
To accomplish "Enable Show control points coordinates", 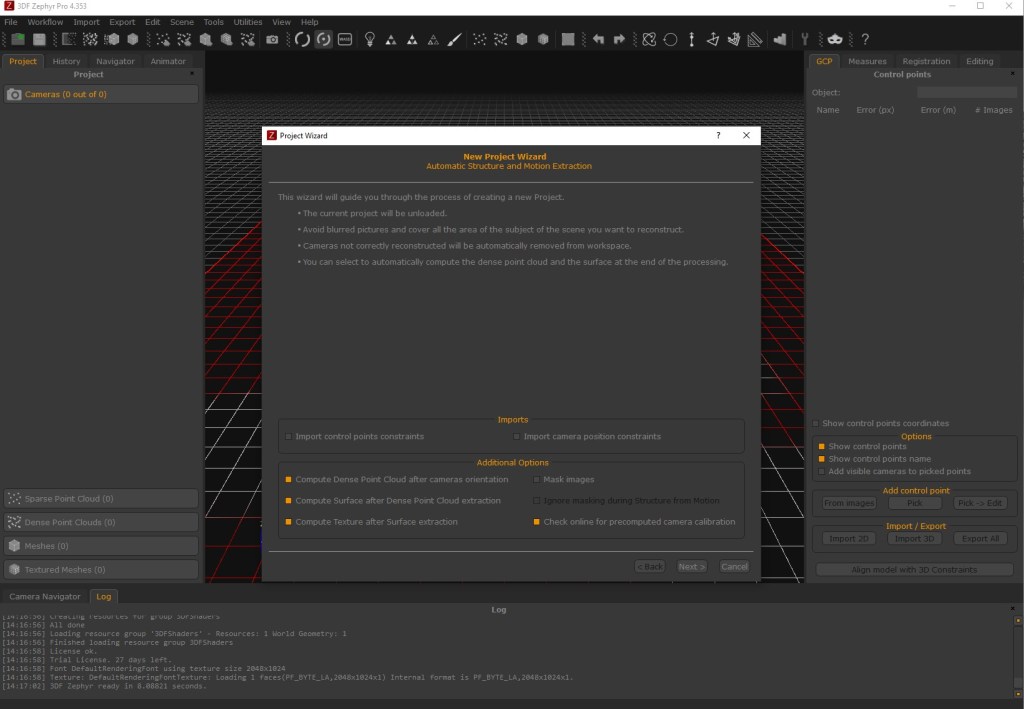I will [x=815, y=423].
